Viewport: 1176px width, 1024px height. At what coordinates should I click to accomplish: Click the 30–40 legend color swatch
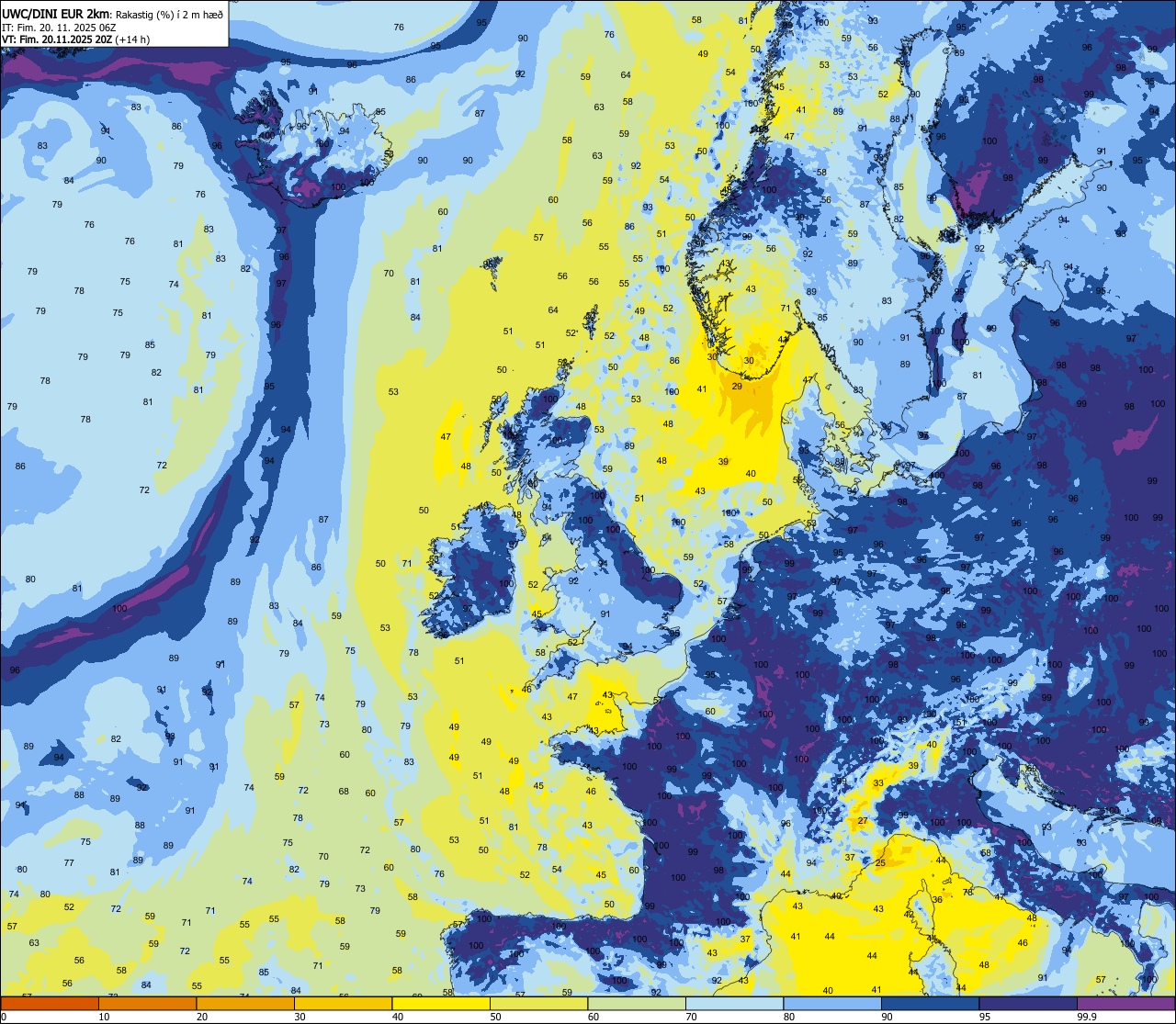click(x=343, y=1003)
